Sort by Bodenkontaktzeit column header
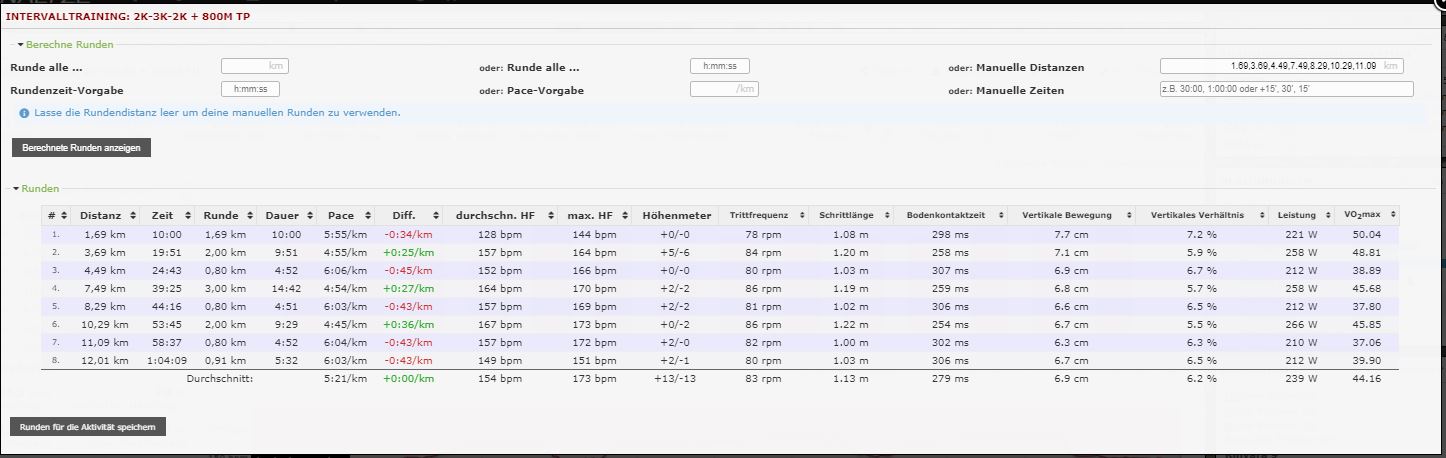 tap(945, 215)
